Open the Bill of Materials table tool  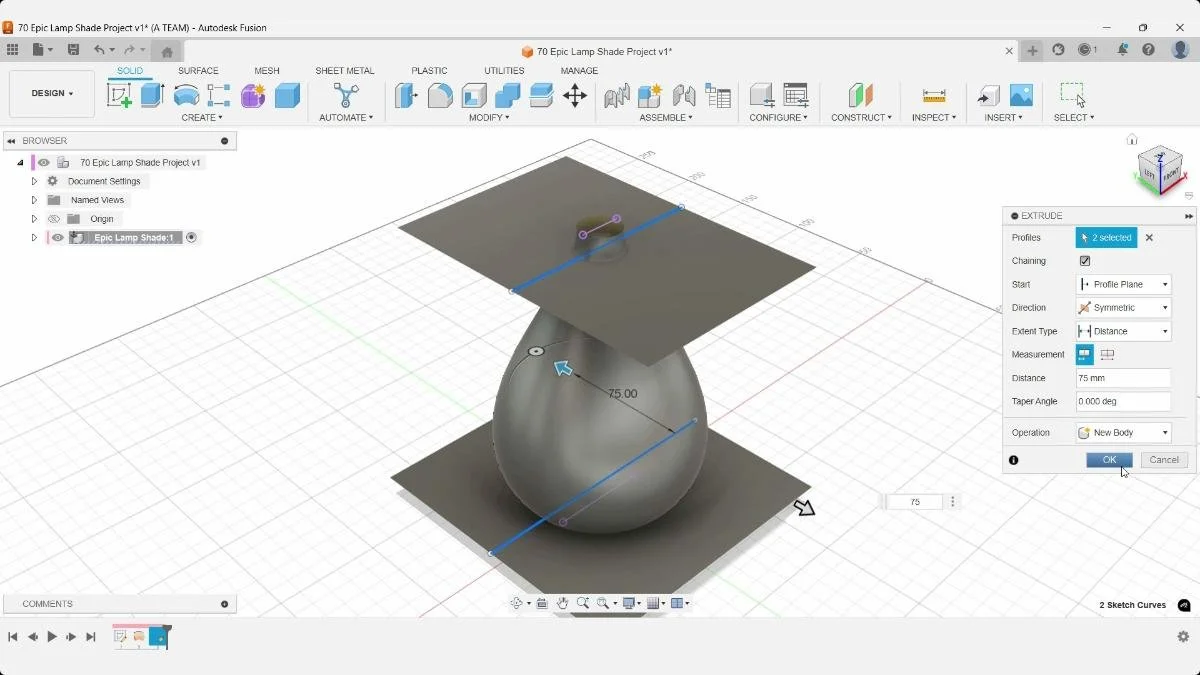click(x=718, y=95)
